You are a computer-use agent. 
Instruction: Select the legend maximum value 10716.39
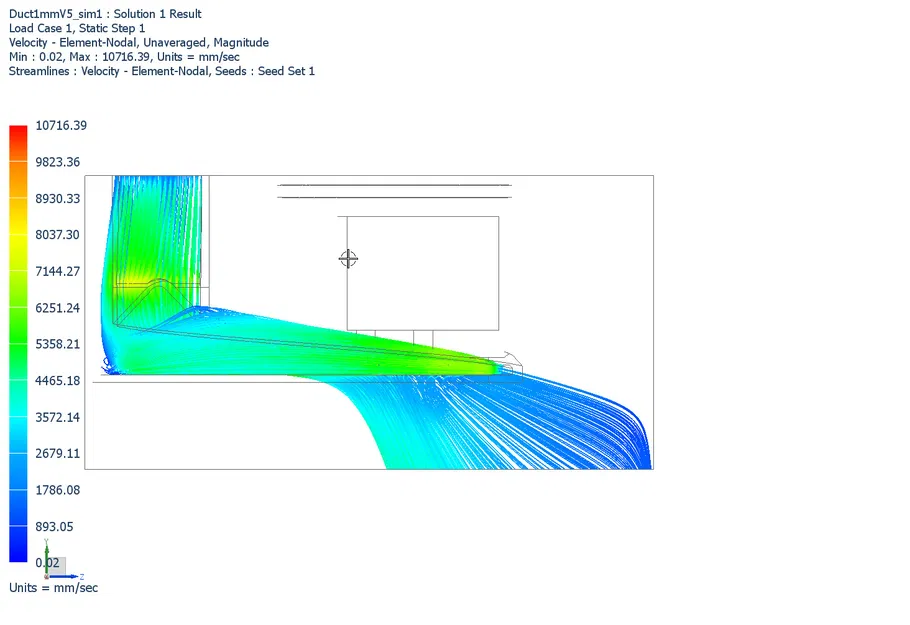tap(61, 125)
